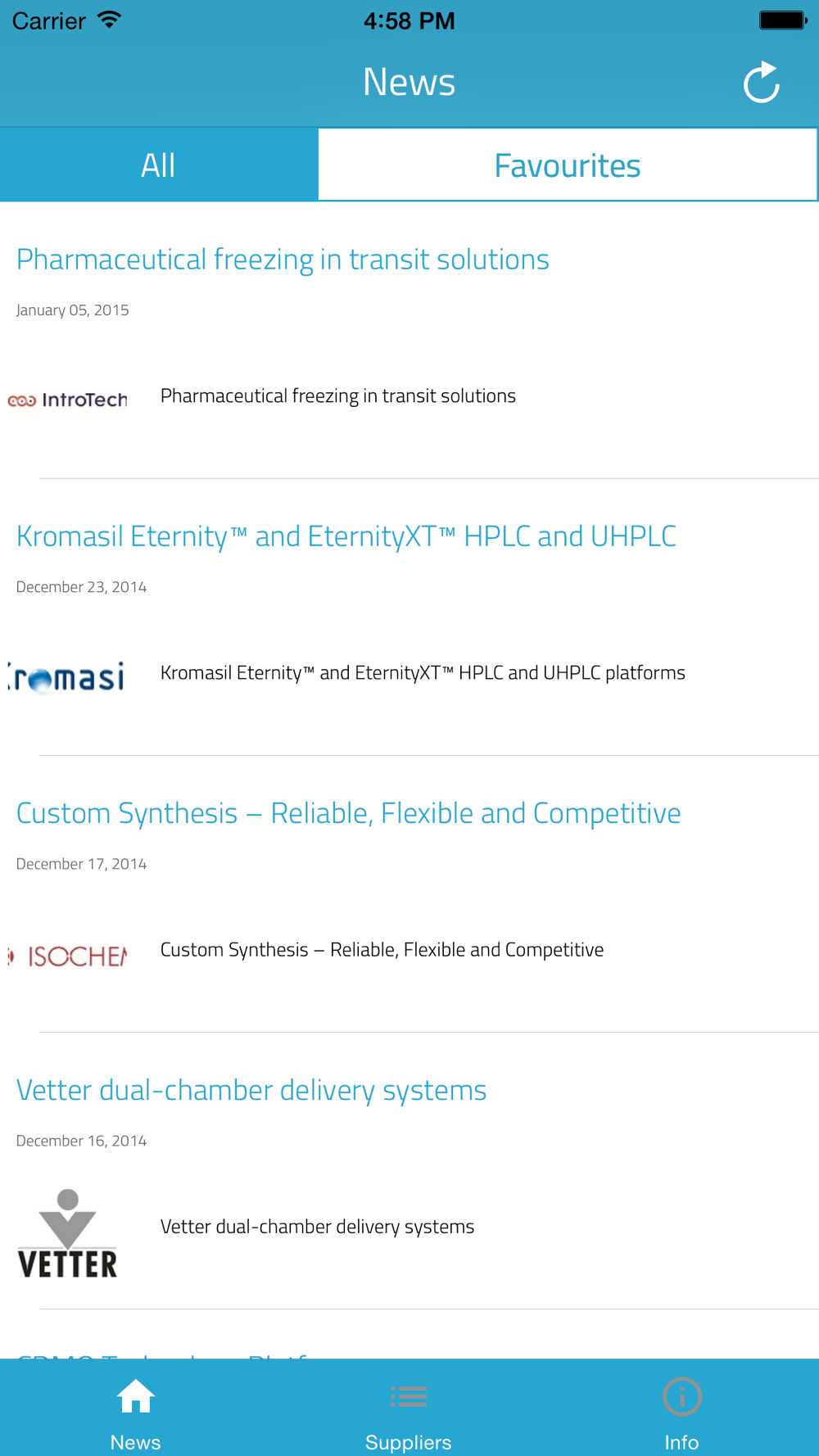Tap the battery indicator icon
Screen dimensions: 819x1456
(782, 20)
